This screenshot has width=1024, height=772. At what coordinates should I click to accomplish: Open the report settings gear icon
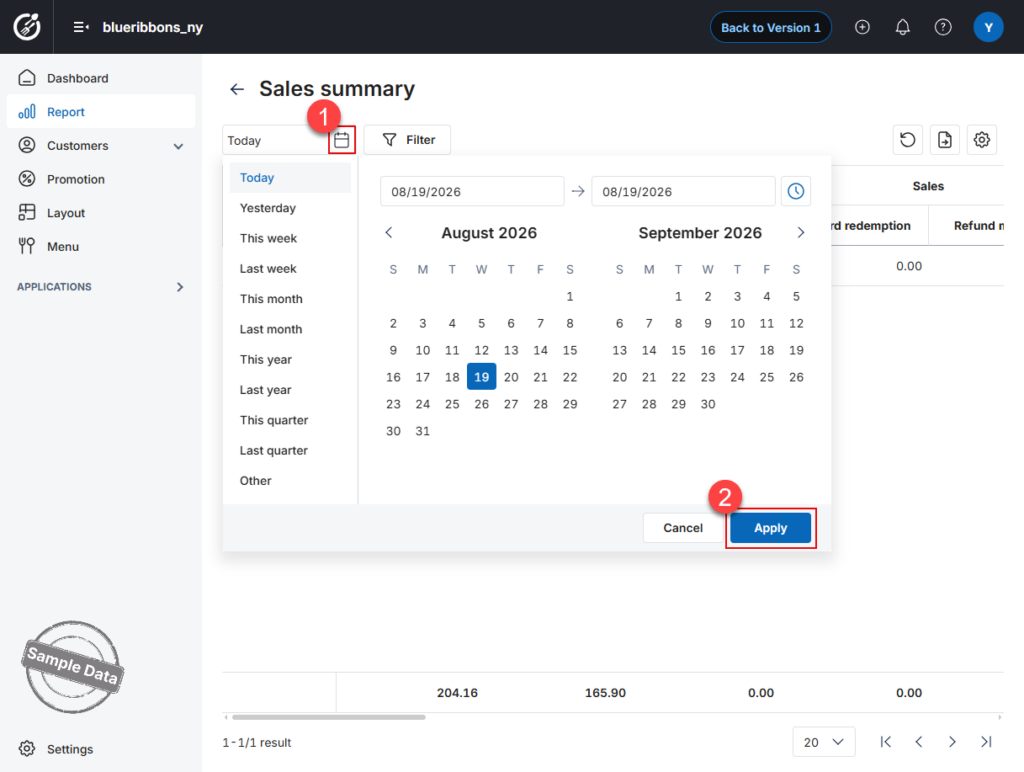982,140
